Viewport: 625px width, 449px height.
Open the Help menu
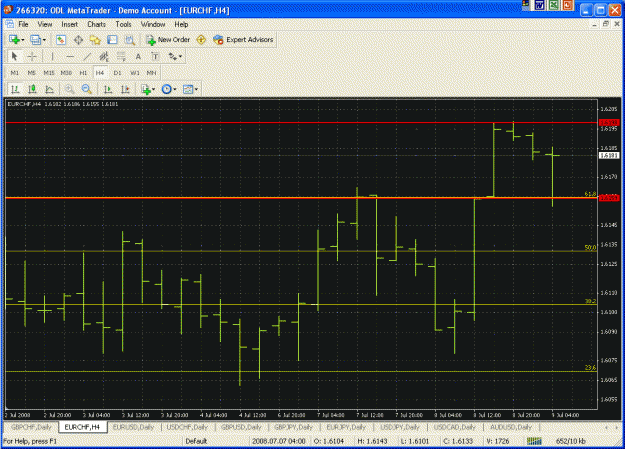181,24
